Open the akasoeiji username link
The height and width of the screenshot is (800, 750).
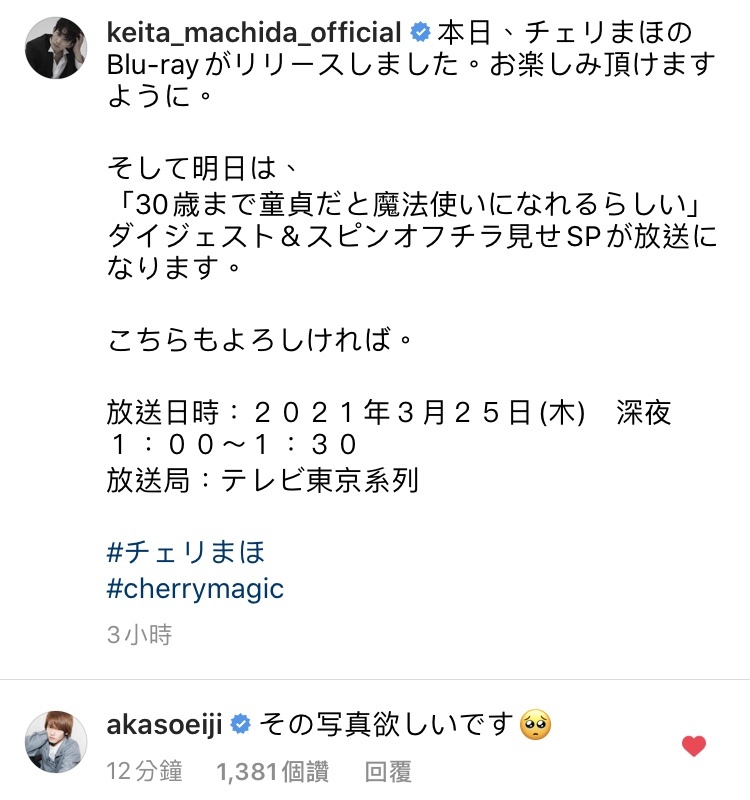point(164,725)
